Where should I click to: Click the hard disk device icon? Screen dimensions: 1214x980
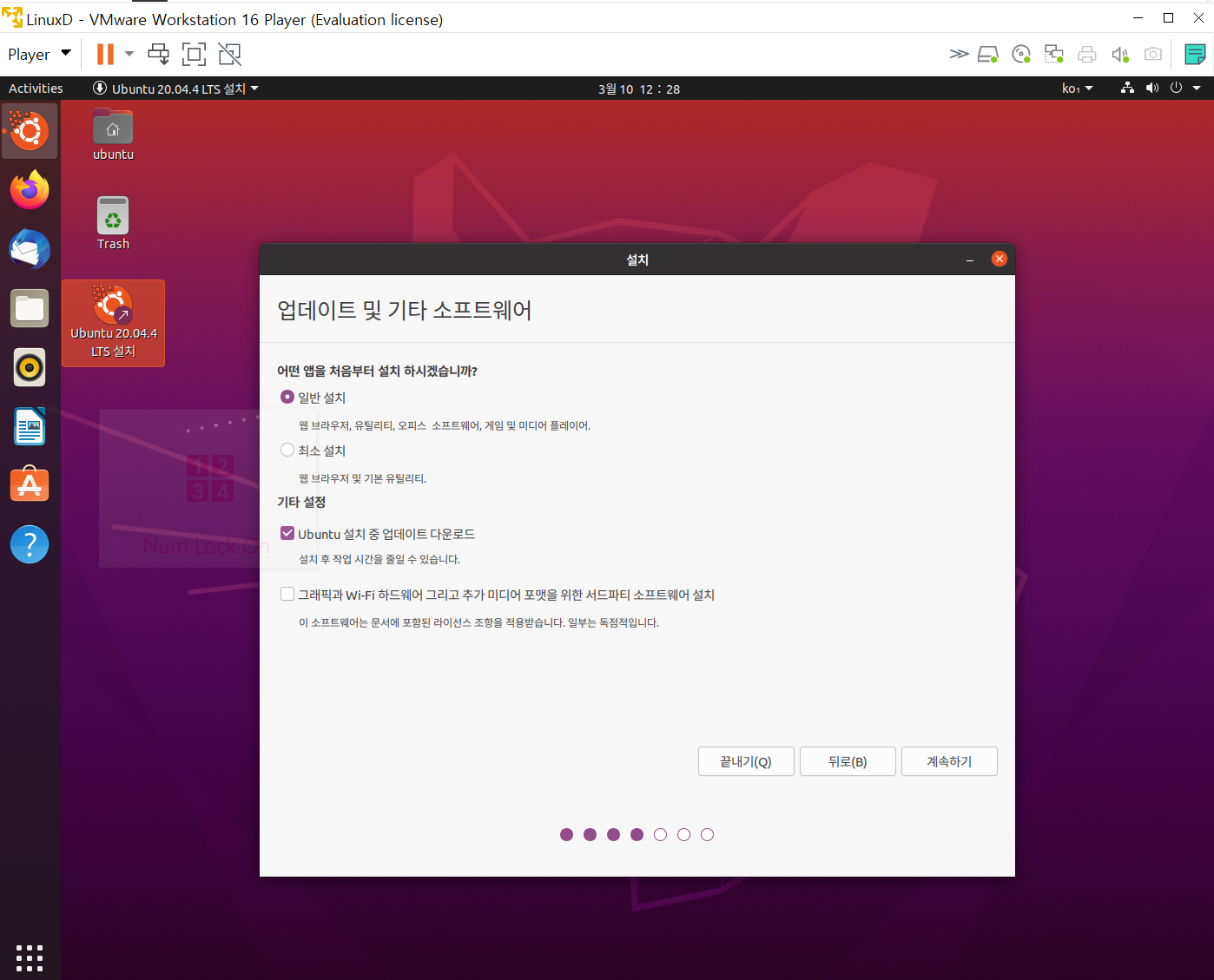pos(988,55)
